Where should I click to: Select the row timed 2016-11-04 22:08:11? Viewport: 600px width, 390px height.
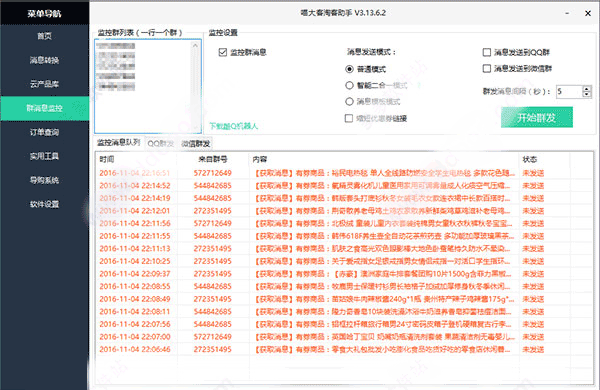tap(344, 312)
